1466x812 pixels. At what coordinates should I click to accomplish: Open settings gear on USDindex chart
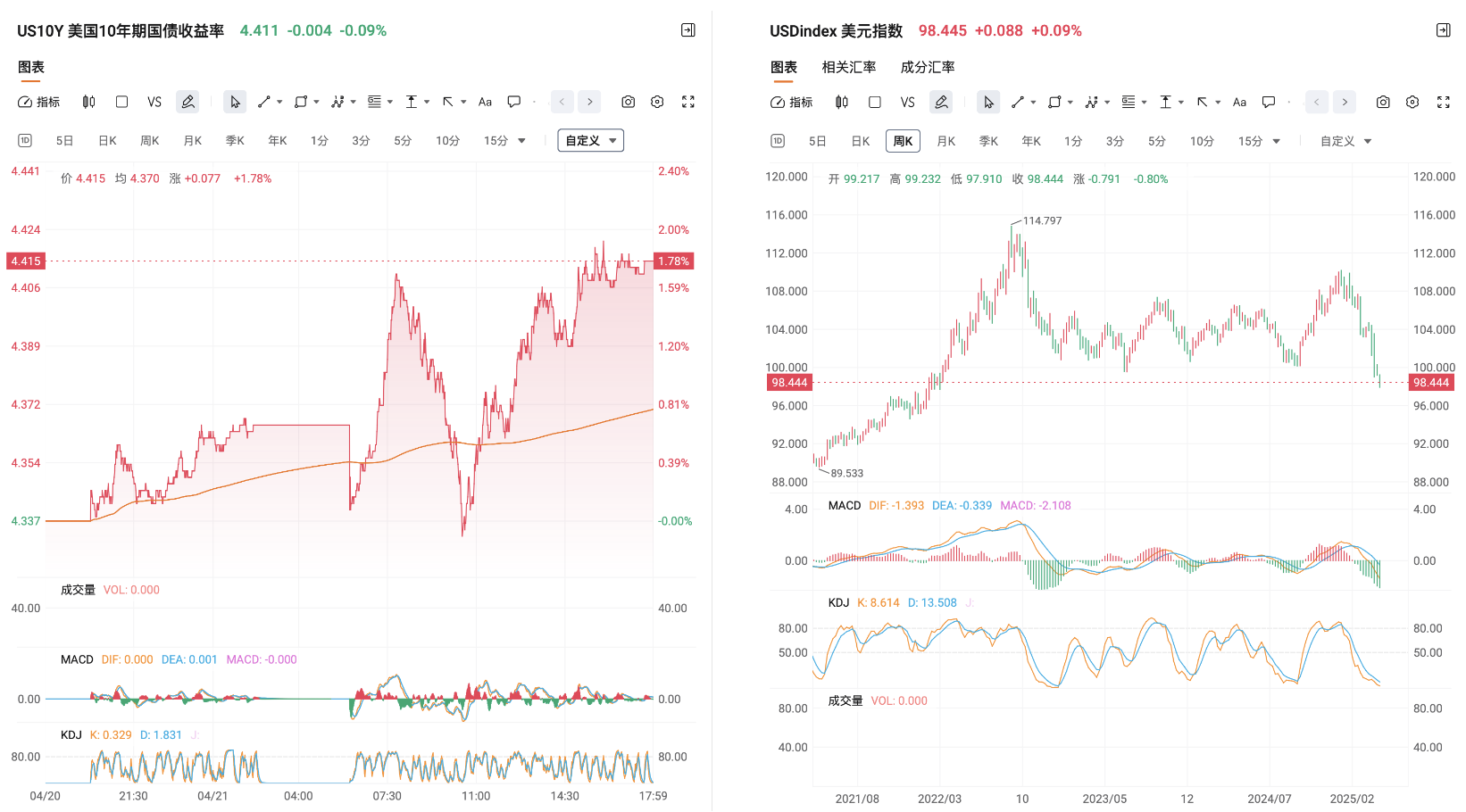[1412, 102]
